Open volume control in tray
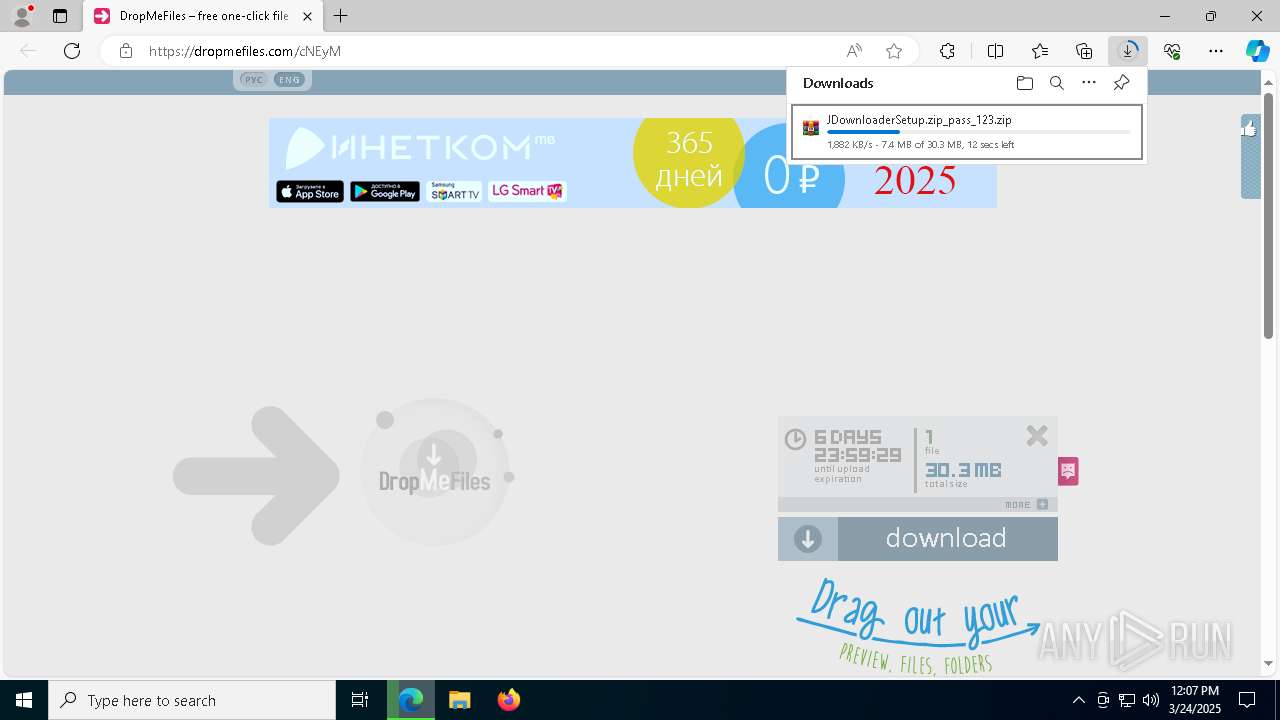 (1151, 700)
